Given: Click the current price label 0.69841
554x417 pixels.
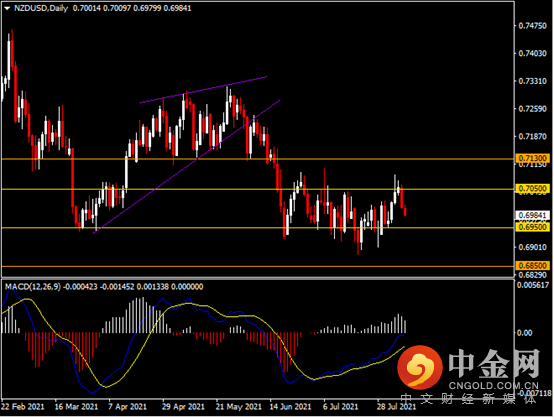Looking at the screenshot, I should click(532, 215).
